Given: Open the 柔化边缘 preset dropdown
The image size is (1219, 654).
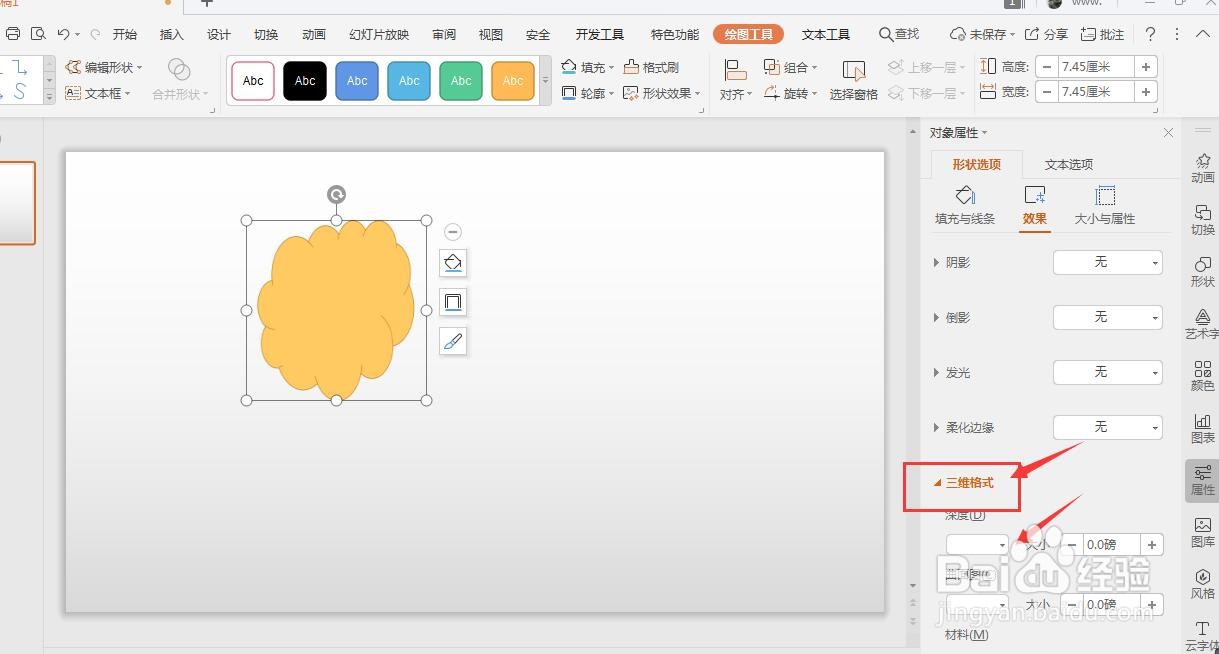Looking at the screenshot, I should click(x=1108, y=427).
